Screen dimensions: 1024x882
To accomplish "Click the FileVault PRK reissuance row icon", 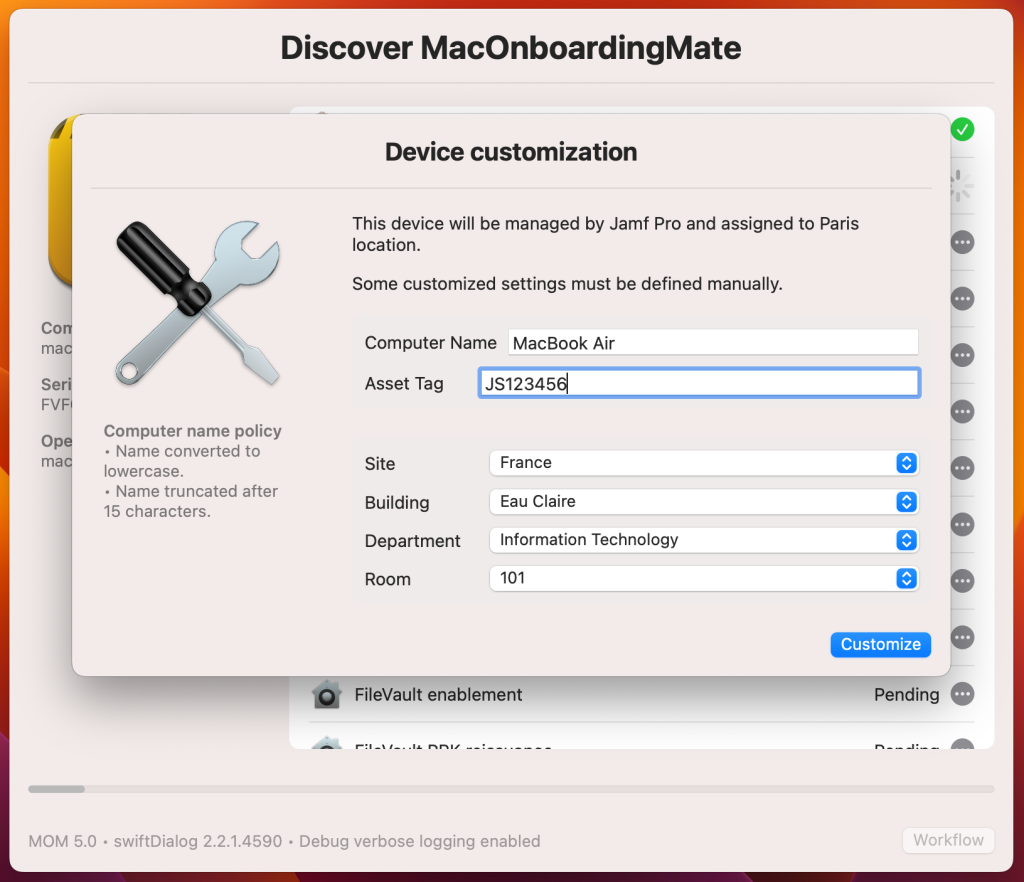I will [326, 744].
